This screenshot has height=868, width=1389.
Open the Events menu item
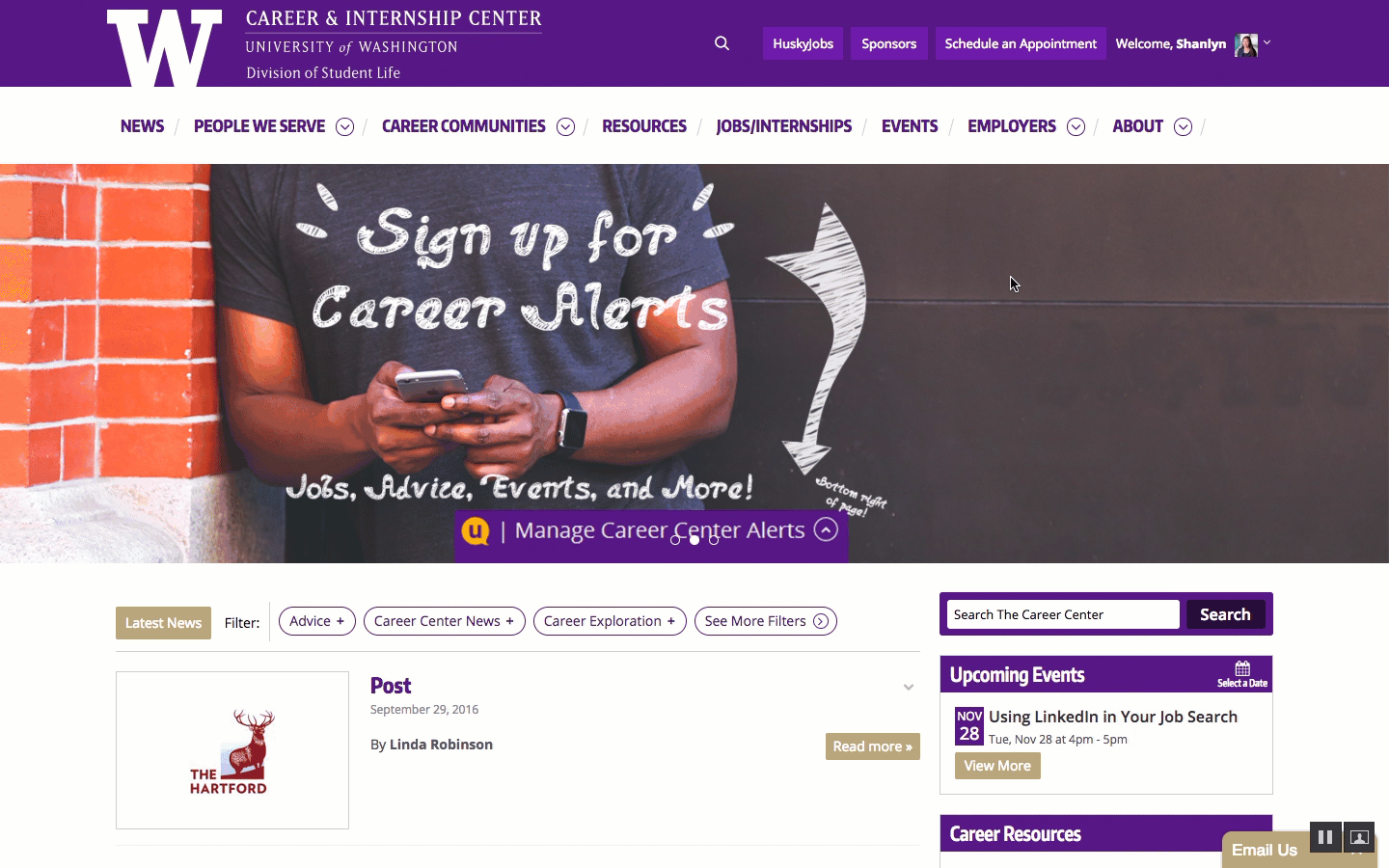[x=910, y=126]
